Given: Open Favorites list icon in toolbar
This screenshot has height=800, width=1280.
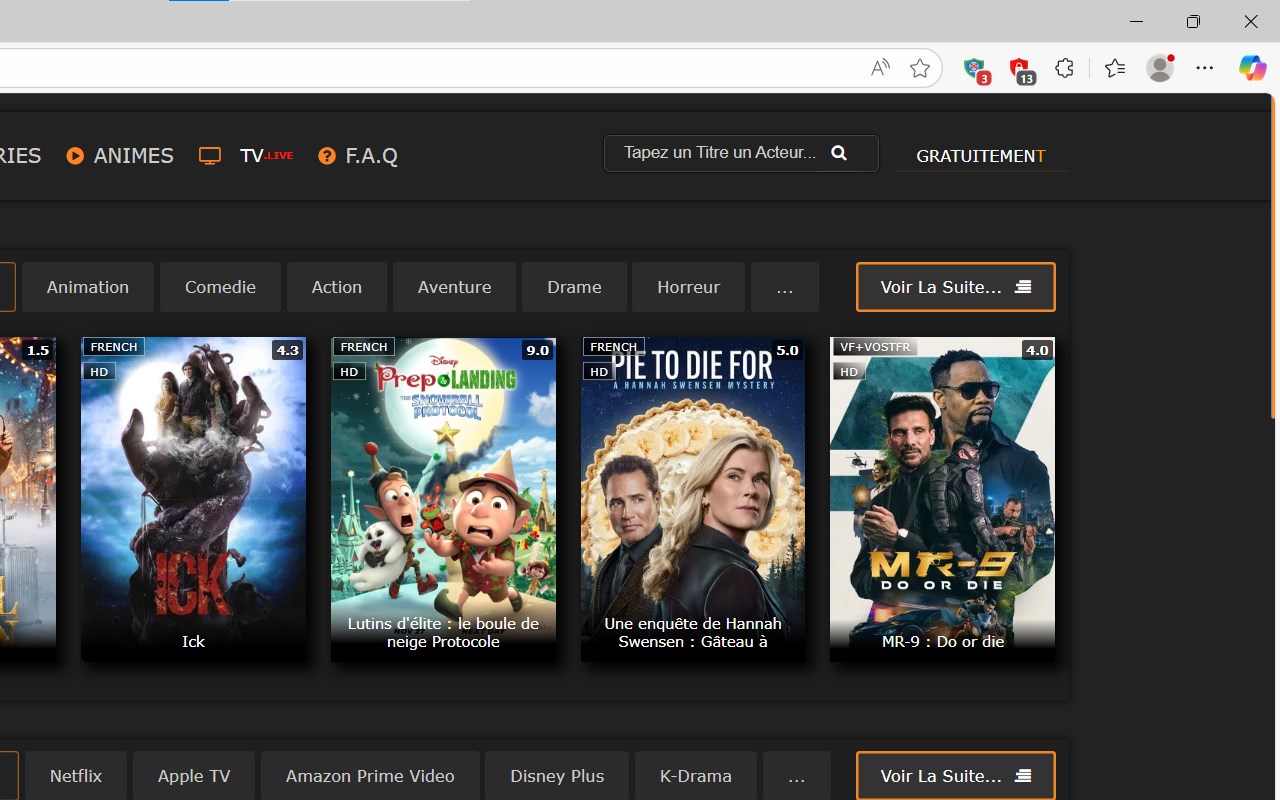Looking at the screenshot, I should click(1115, 68).
